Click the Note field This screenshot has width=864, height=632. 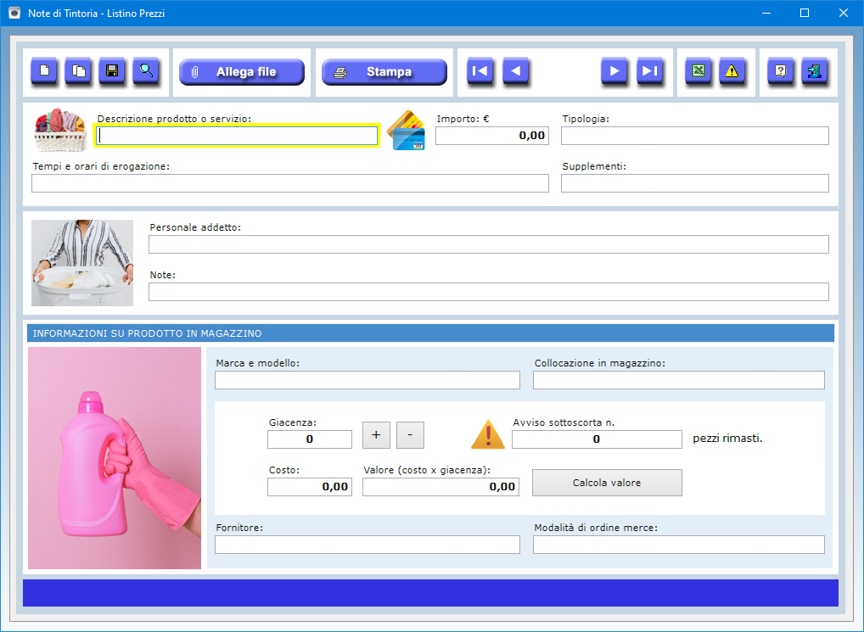488,292
